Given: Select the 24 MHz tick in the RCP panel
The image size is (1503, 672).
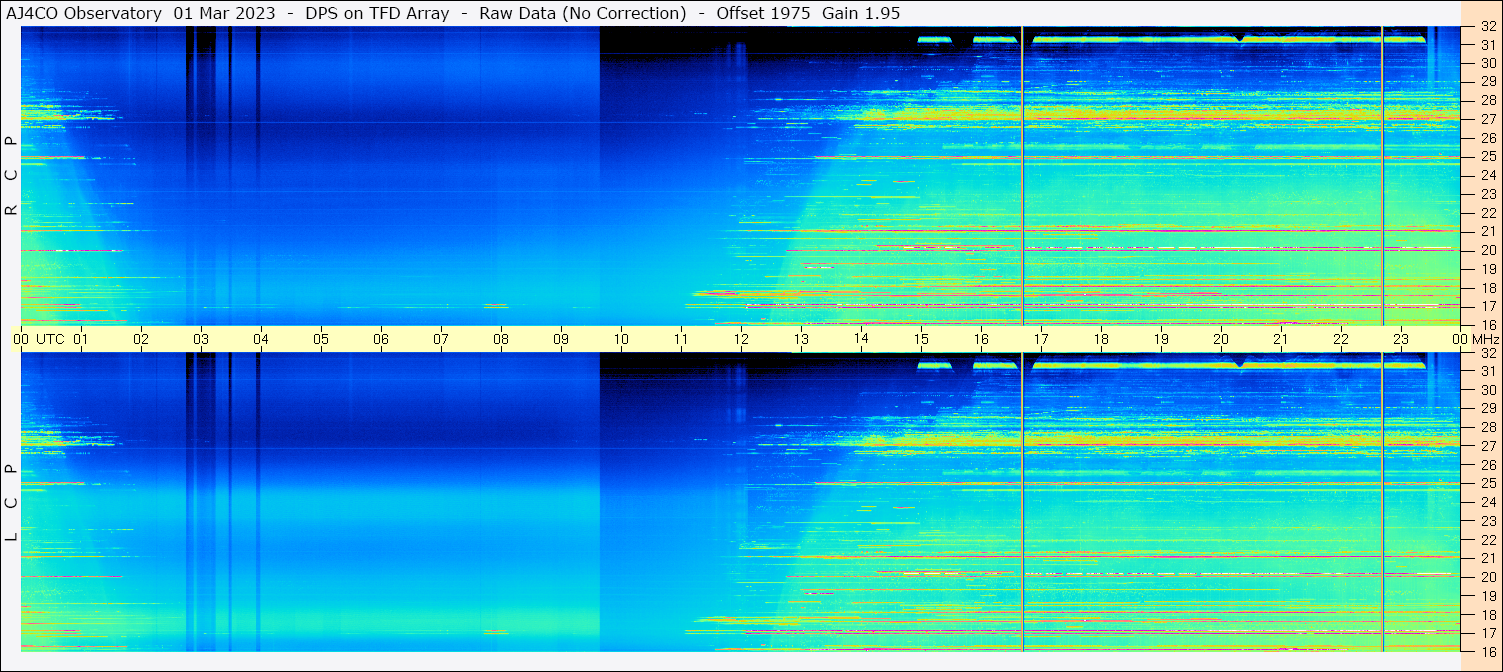Looking at the screenshot, I should 1488,175.
